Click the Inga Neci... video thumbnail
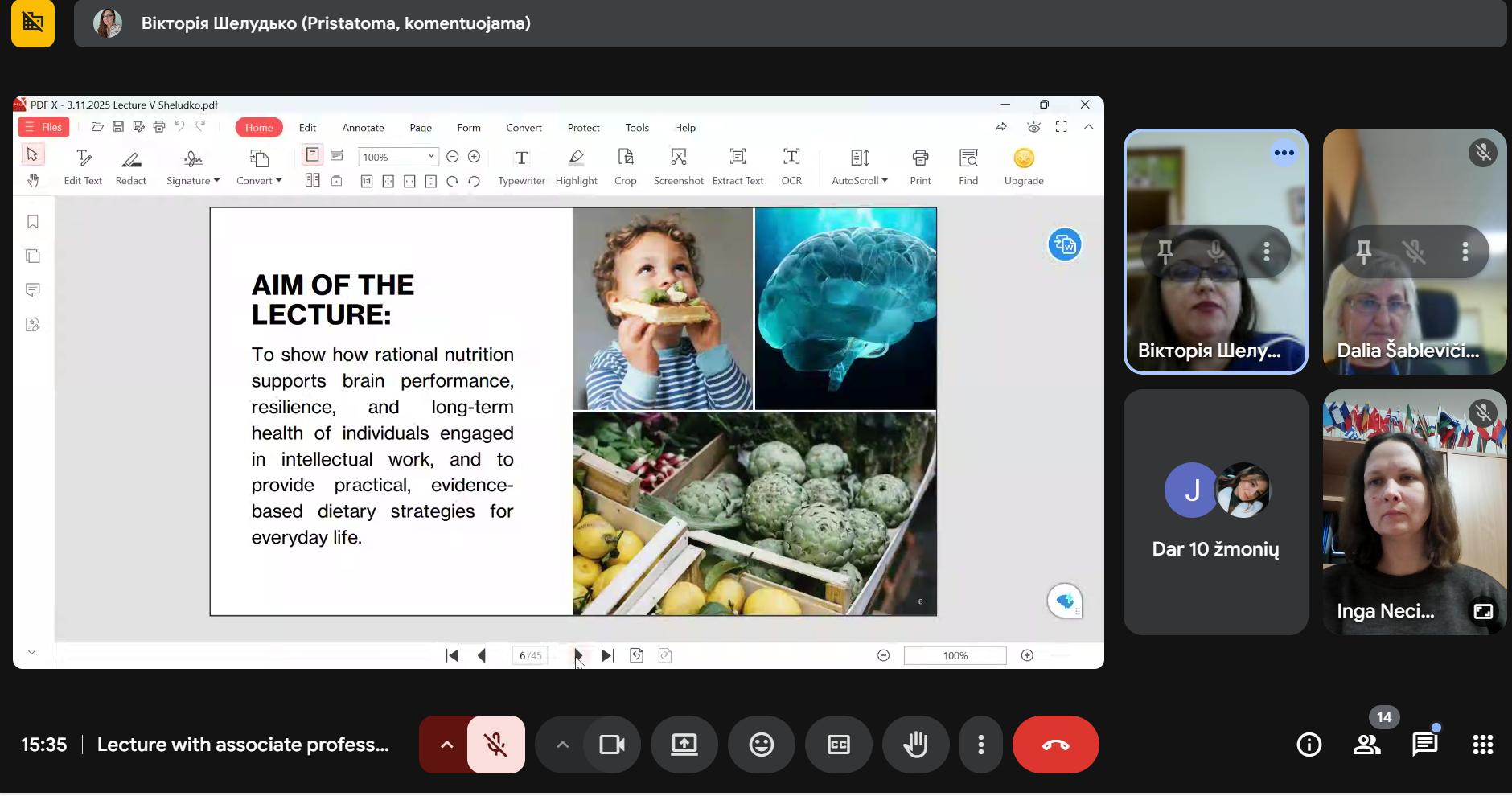 coord(1413,512)
